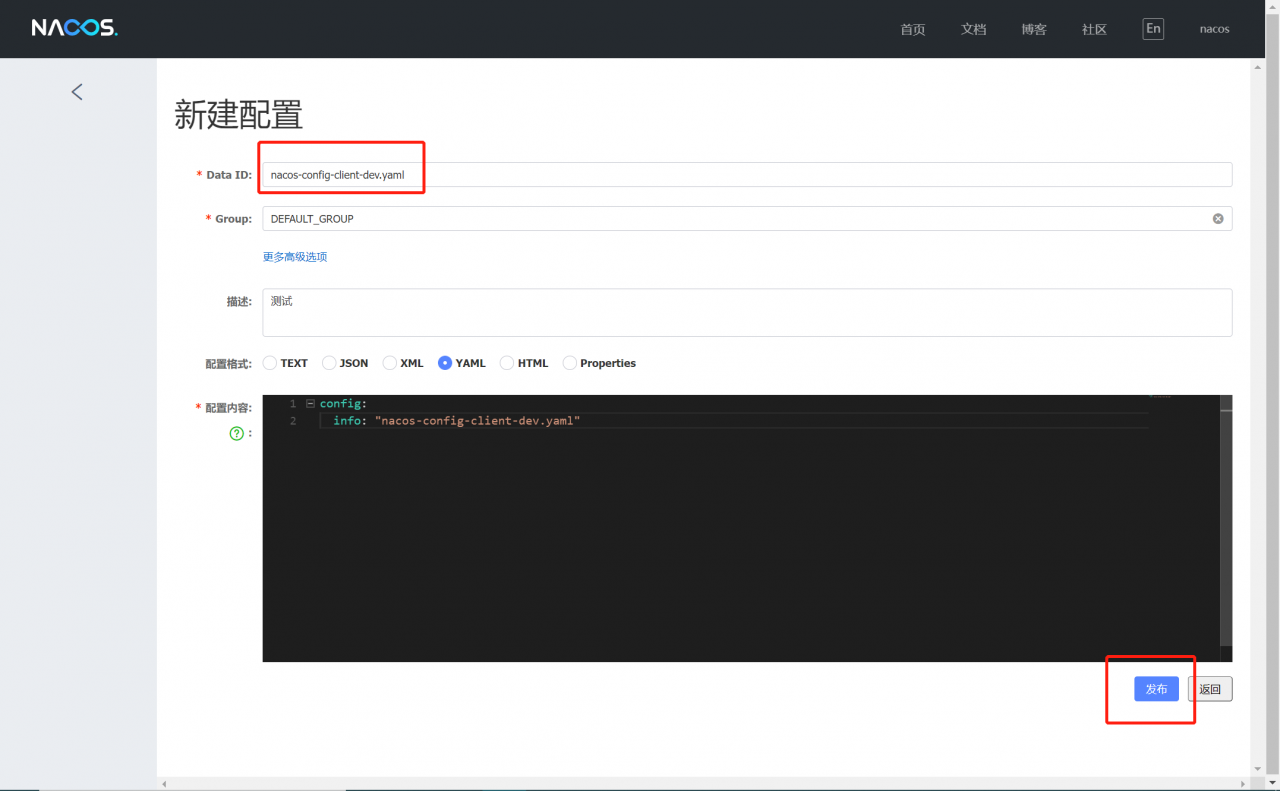The width and height of the screenshot is (1280, 791).
Task: Collapse the config block fold marker
Action: [310, 403]
